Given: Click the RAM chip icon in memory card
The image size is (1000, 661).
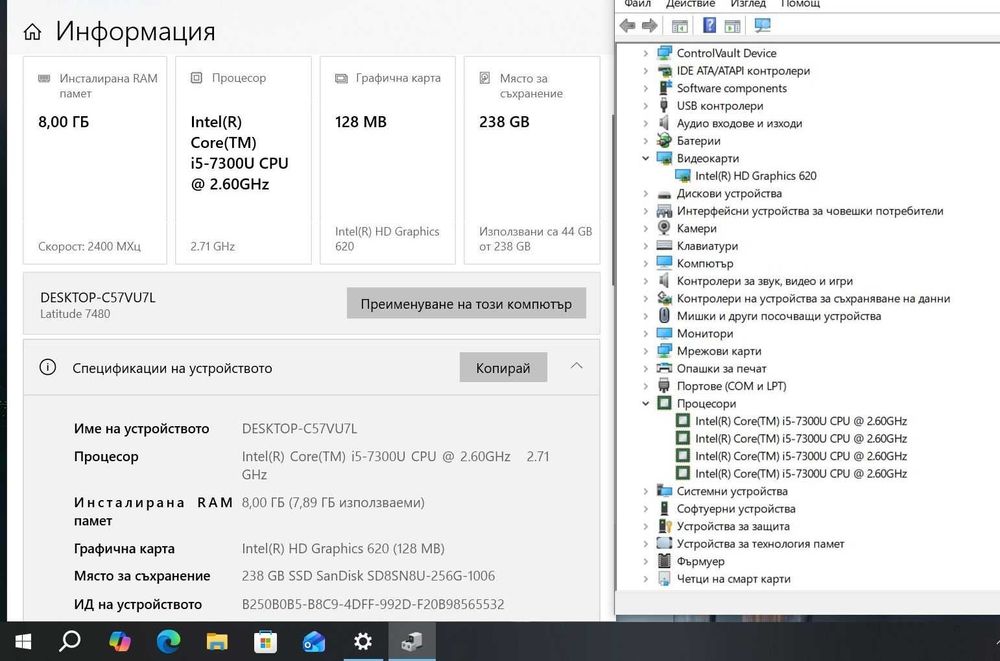Looking at the screenshot, I should tap(44, 78).
